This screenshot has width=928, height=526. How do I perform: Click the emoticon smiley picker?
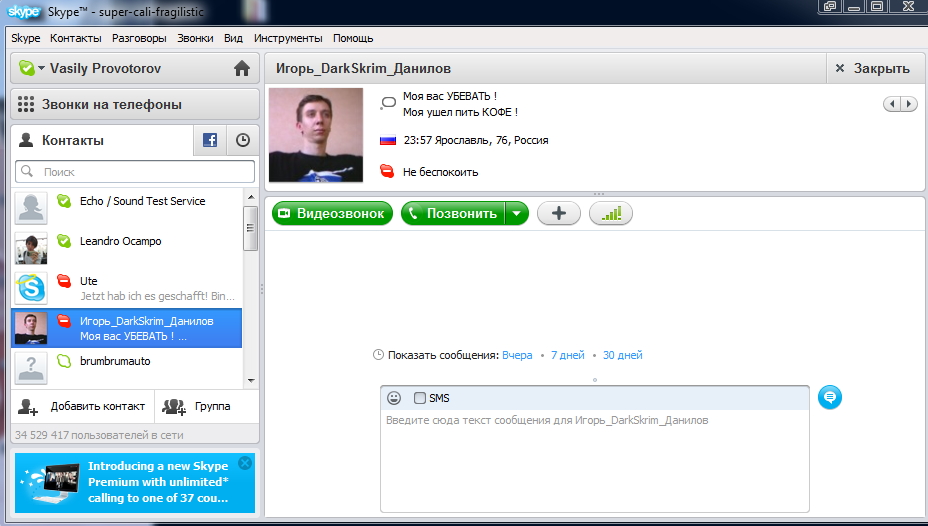pos(394,398)
